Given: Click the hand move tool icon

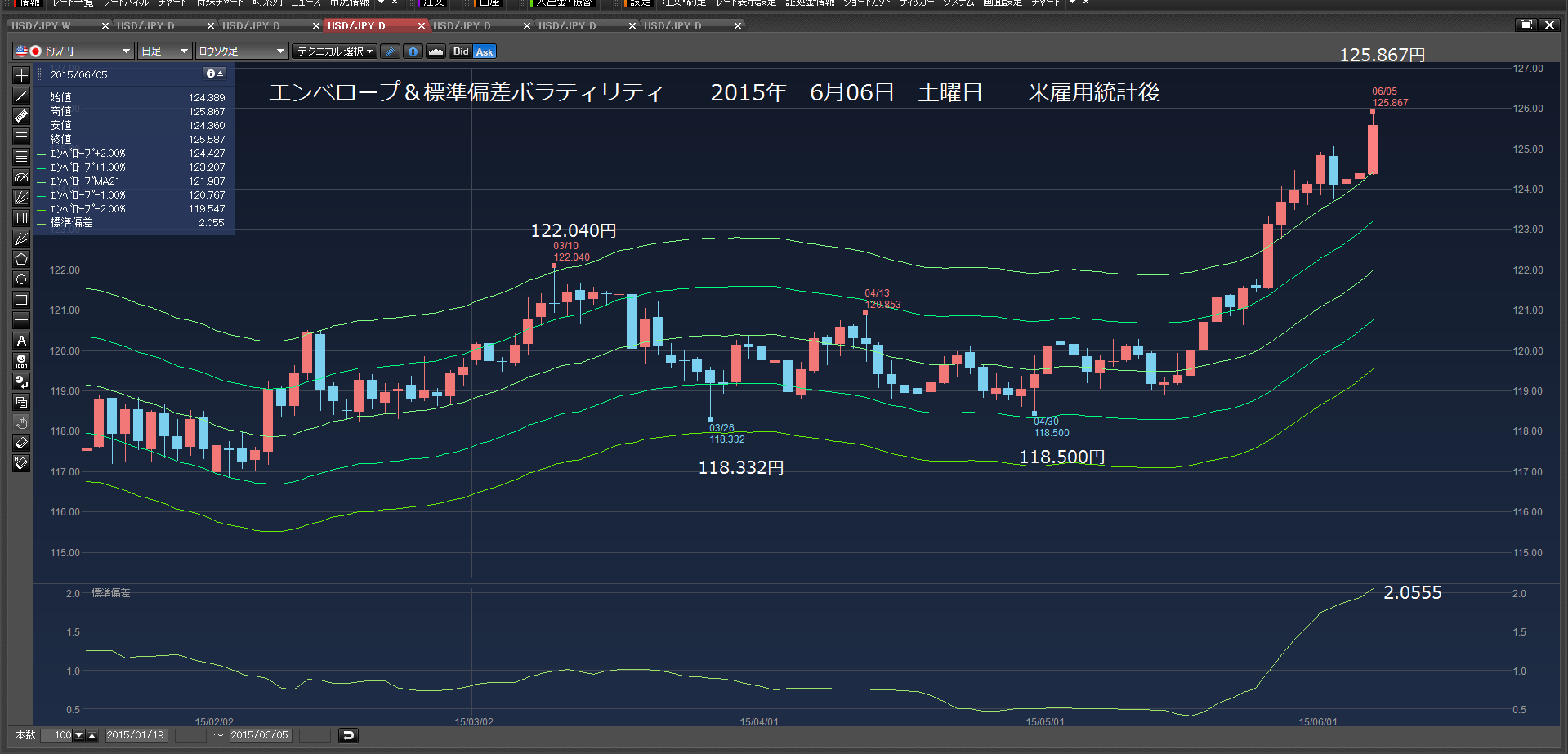Looking at the screenshot, I should click(x=21, y=422).
